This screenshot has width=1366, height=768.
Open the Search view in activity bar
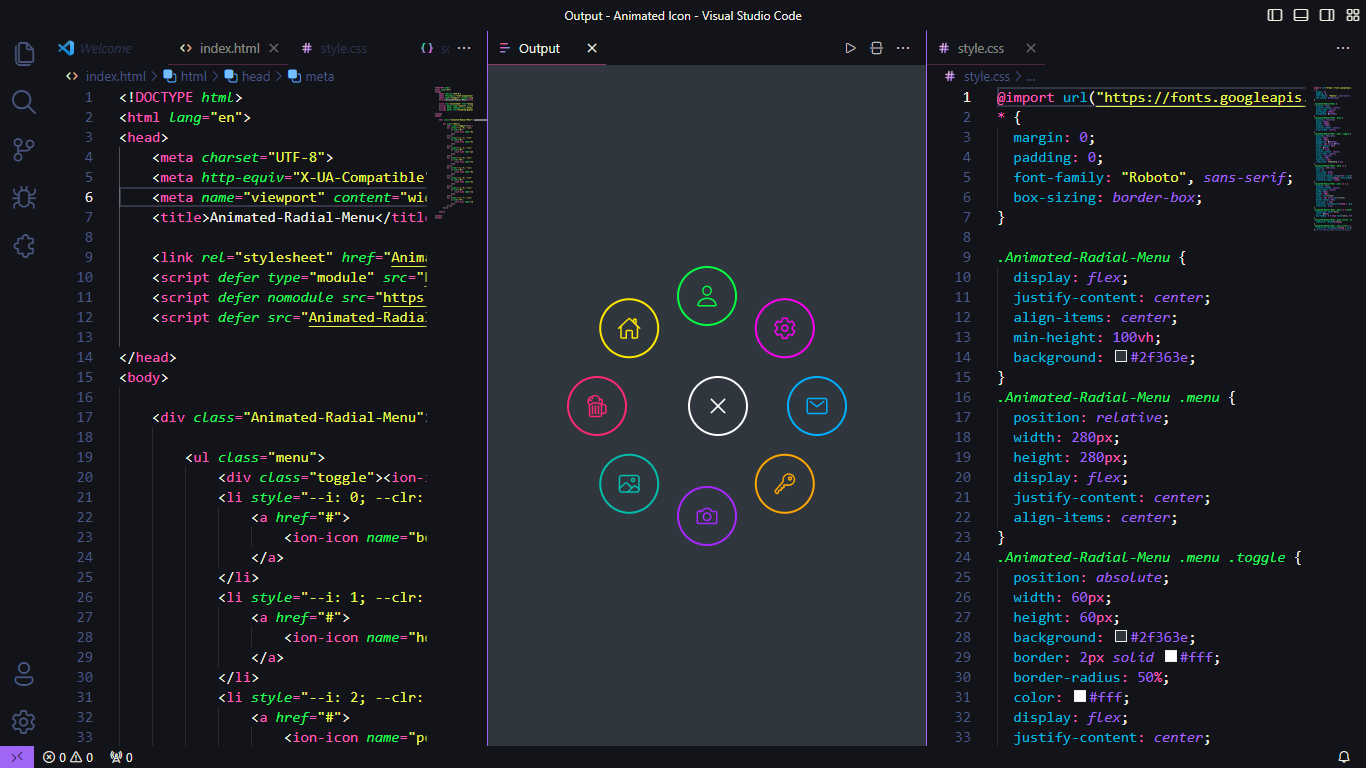pos(24,101)
